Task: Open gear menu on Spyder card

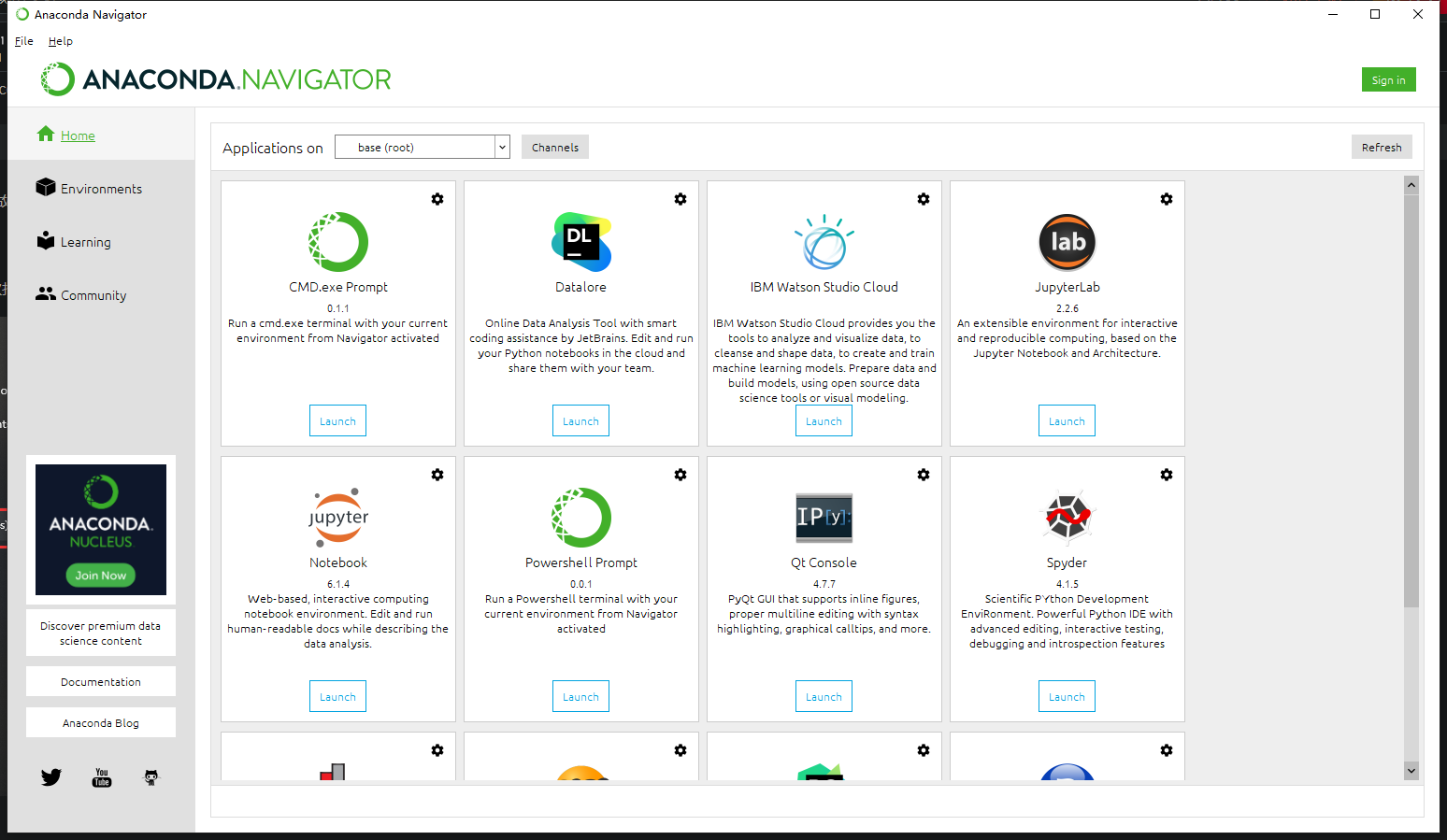Action: pyautogui.click(x=1167, y=475)
